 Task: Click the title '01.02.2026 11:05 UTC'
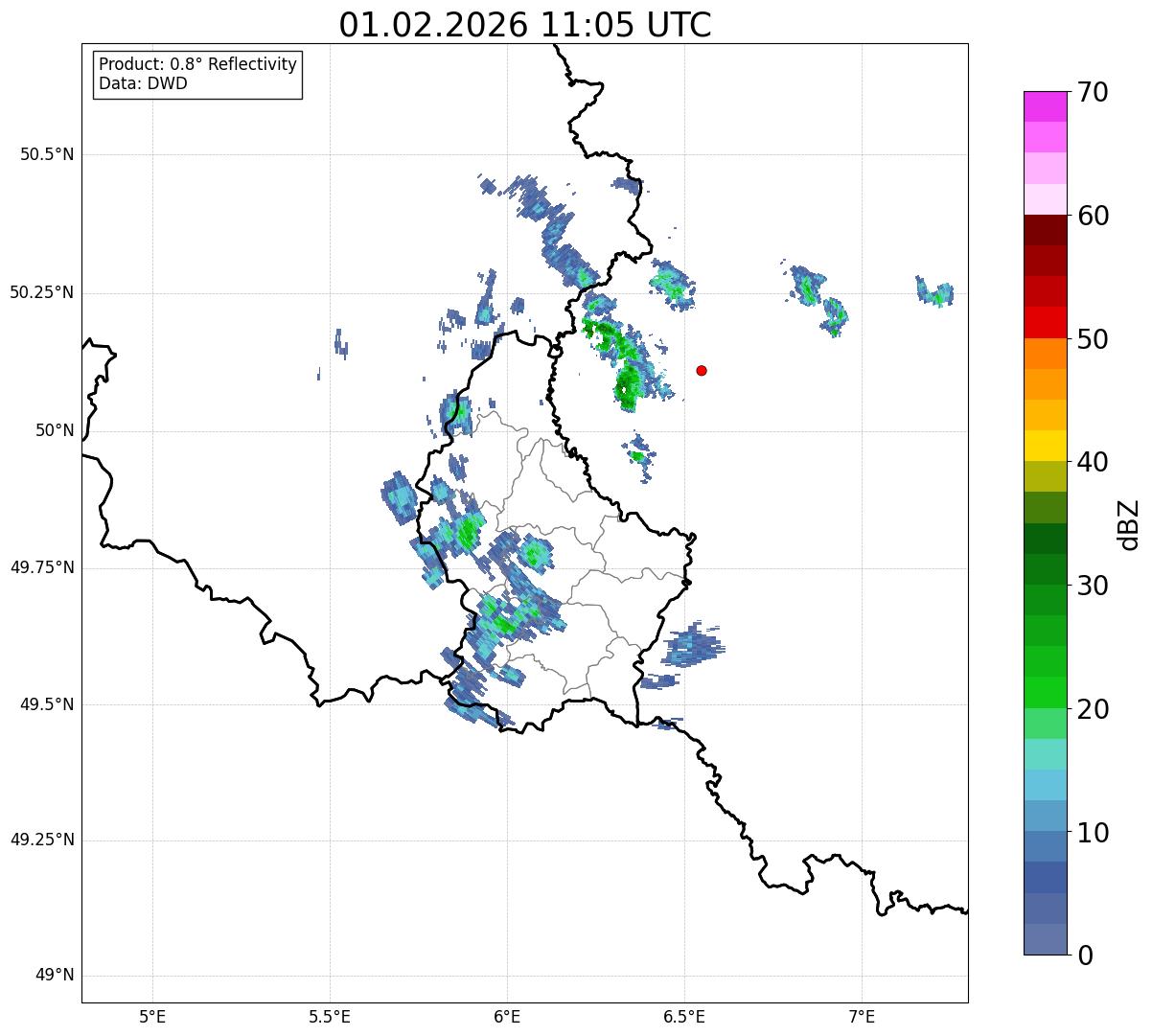[525, 25]
